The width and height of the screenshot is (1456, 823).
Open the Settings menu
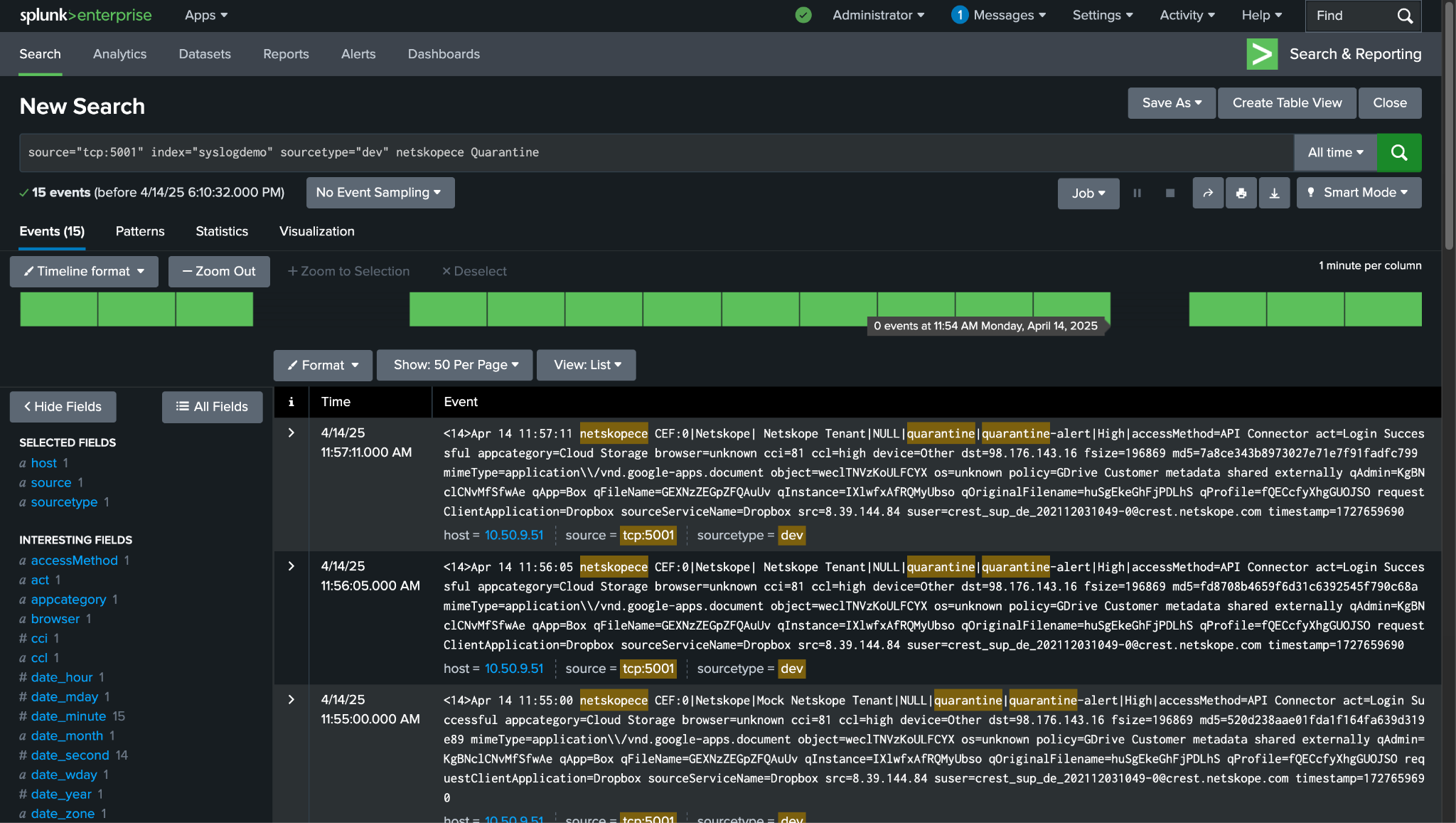click(1103, 15)
